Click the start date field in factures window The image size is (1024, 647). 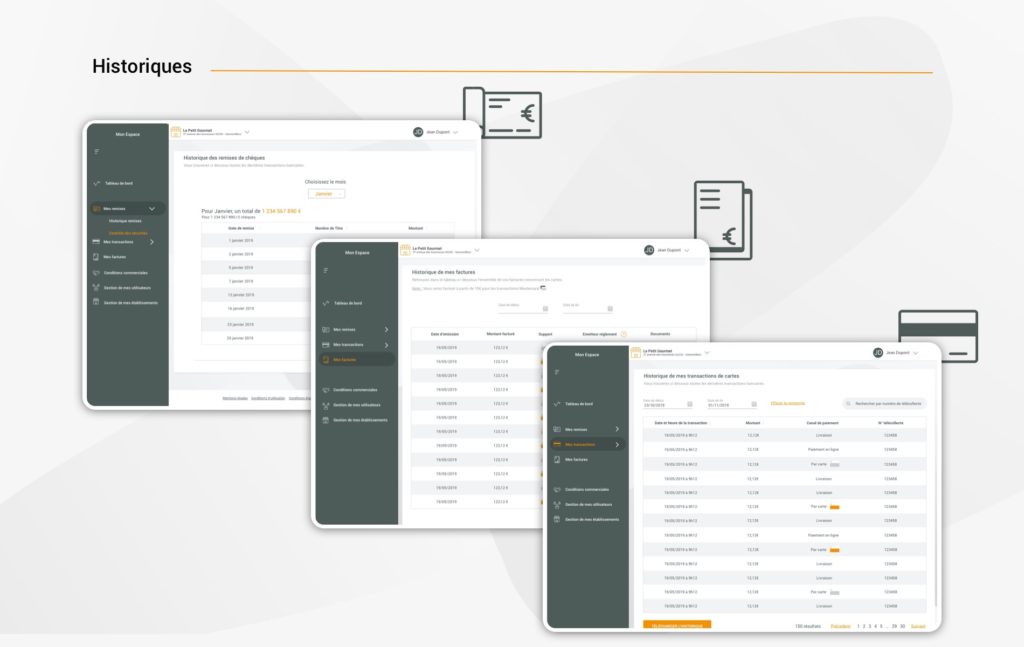[523, 308]
